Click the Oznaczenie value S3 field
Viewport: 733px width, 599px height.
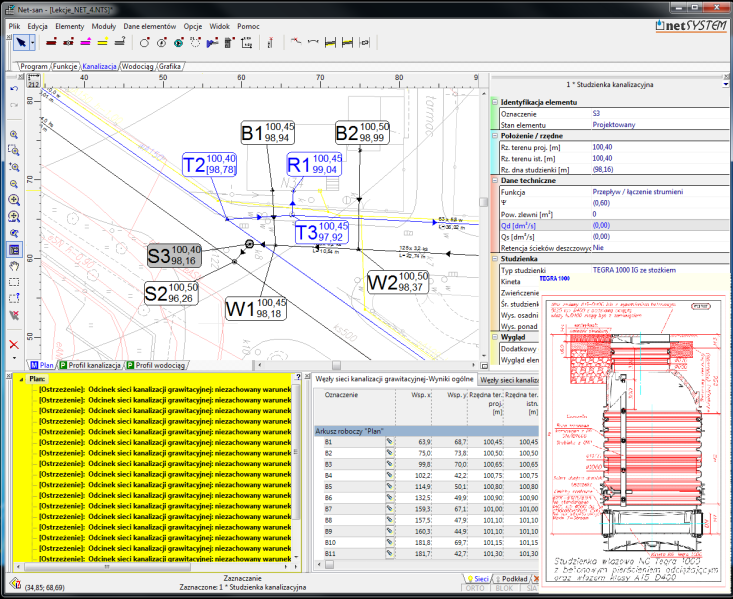click(x=660, y=114)
